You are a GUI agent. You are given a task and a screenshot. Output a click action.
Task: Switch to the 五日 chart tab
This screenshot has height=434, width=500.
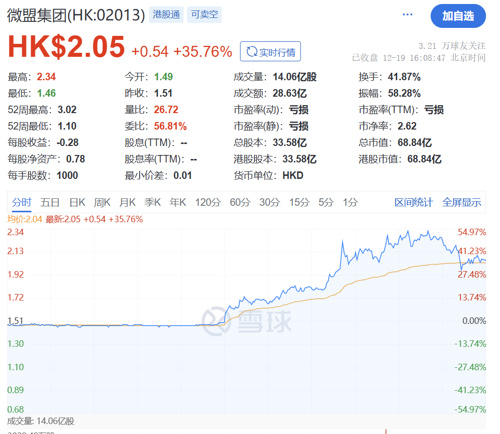pyautogui.click(x=50, y=202)
